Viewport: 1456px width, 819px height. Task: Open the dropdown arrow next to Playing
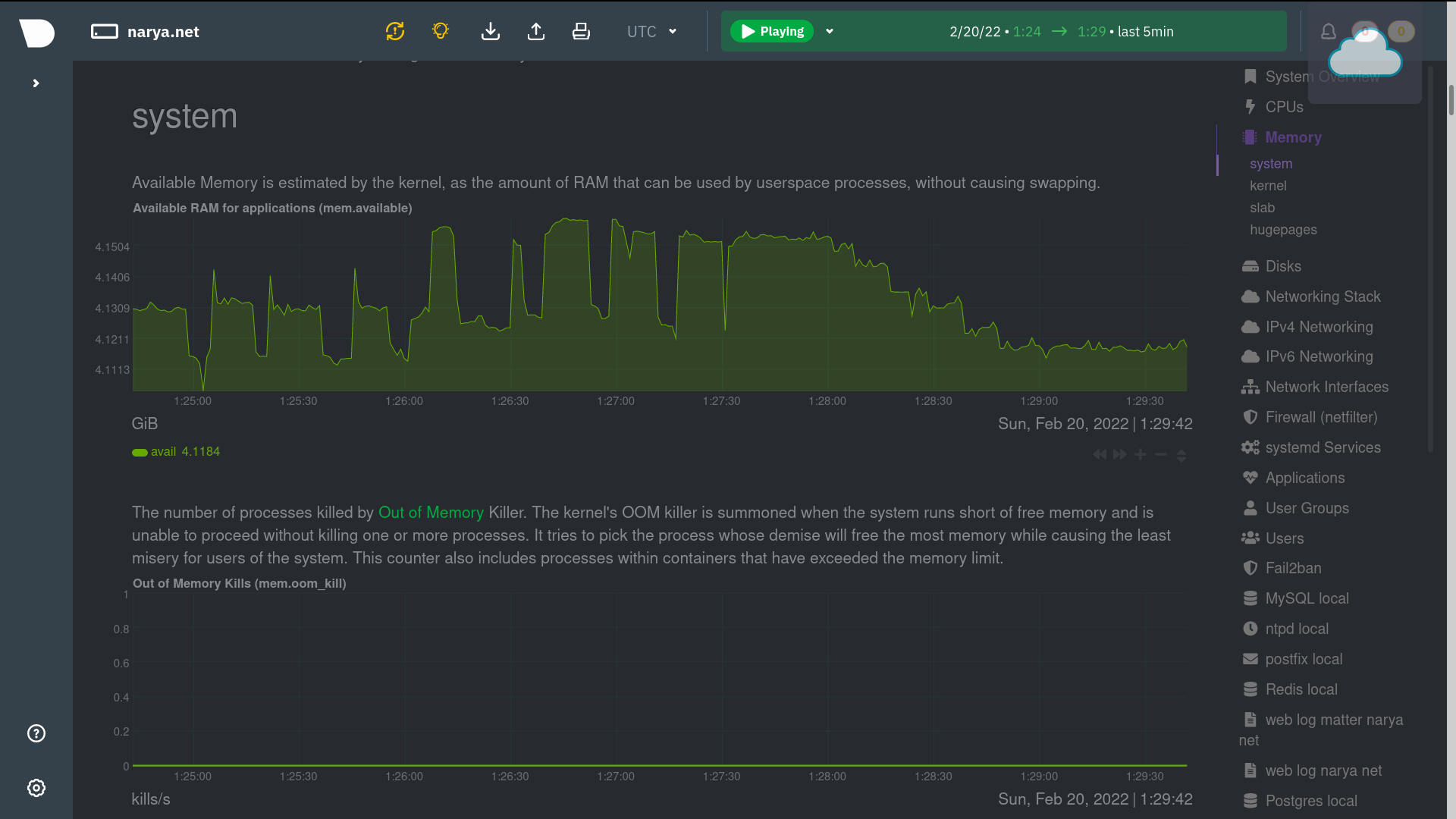tap(830, 31)
